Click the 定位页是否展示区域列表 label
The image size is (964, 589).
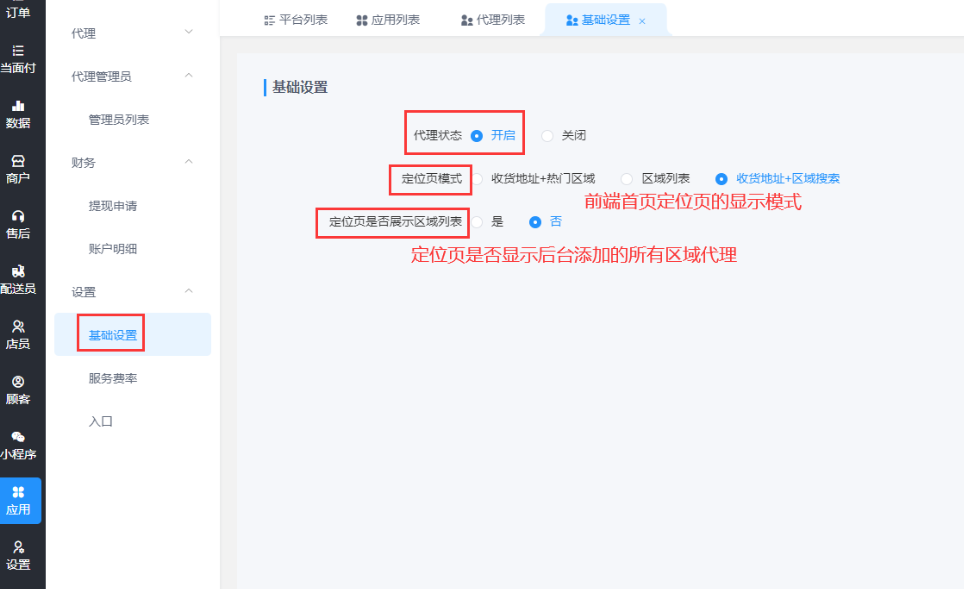(395, 221)
